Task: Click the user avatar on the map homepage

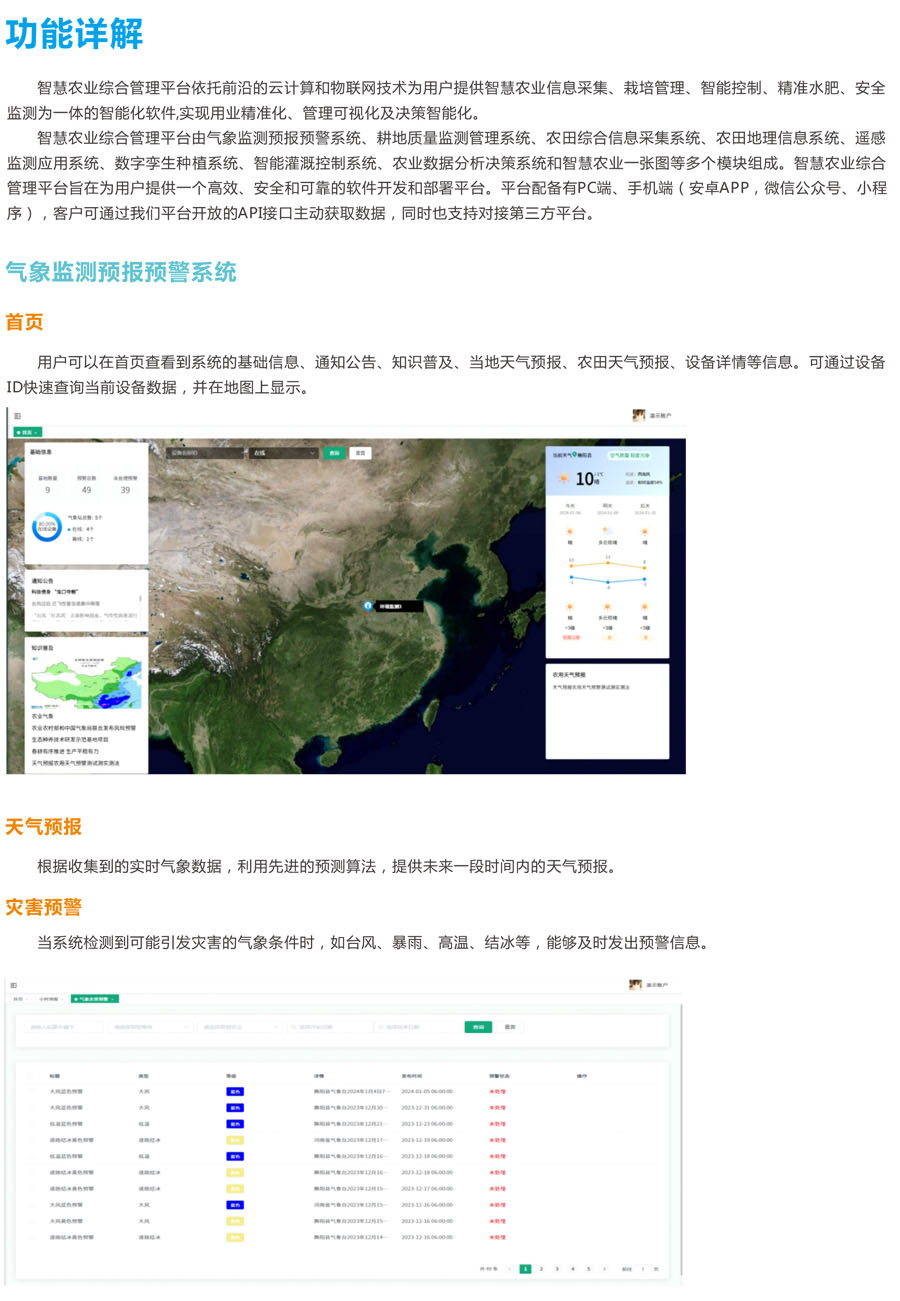Action: [638, 415]
